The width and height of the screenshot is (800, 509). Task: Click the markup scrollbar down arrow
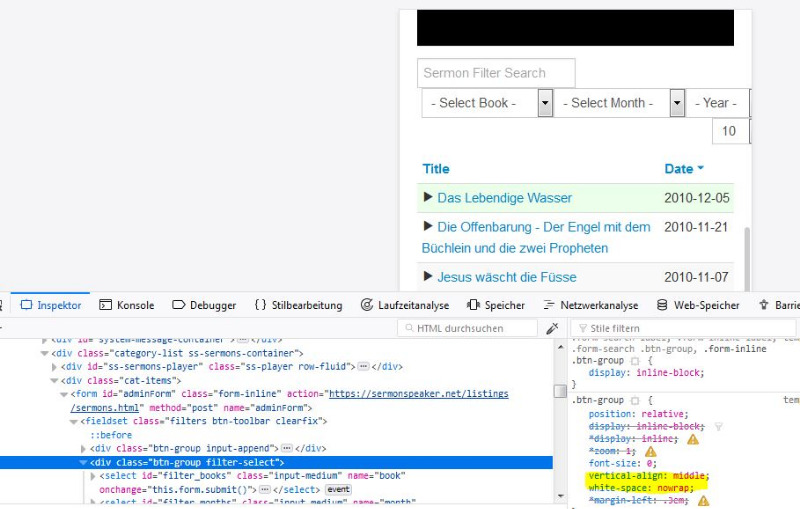click(x=561, y=496)
